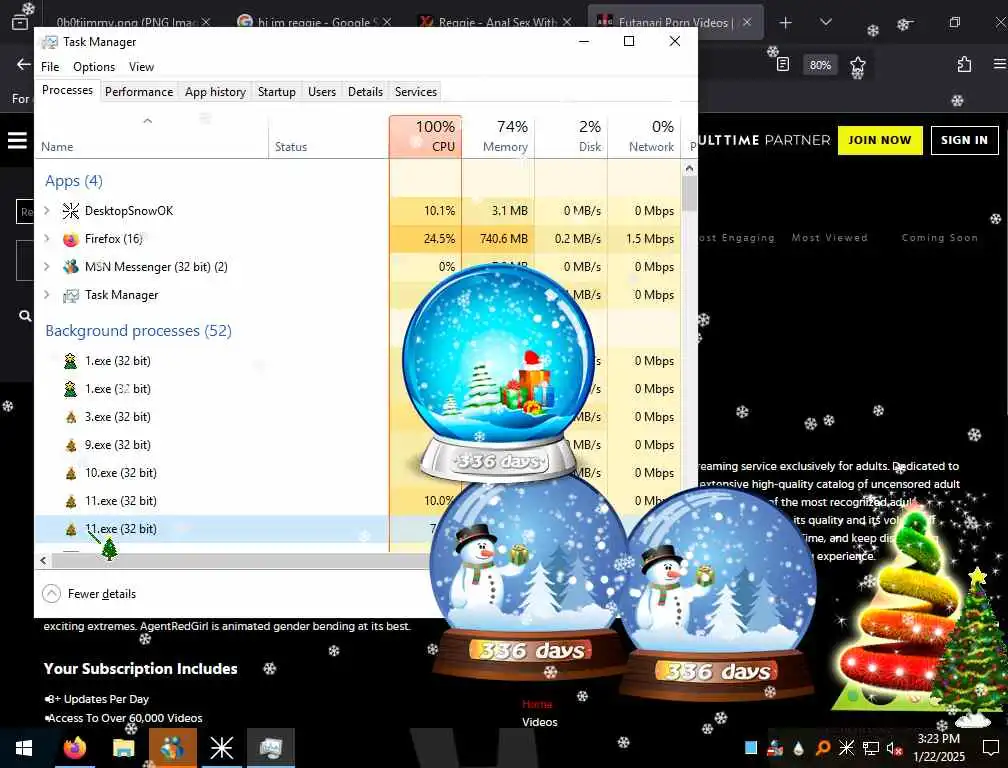Open a new Firefox tab with plus button
Viewport: 1008px width, 768px height.
click(x=785, y=22)
